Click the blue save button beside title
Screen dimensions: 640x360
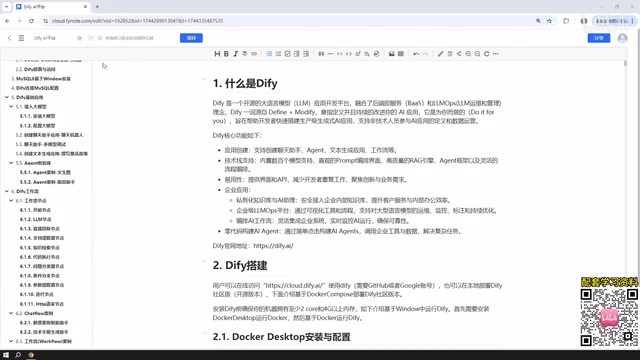pyautogui.click(x=191, y=38)
